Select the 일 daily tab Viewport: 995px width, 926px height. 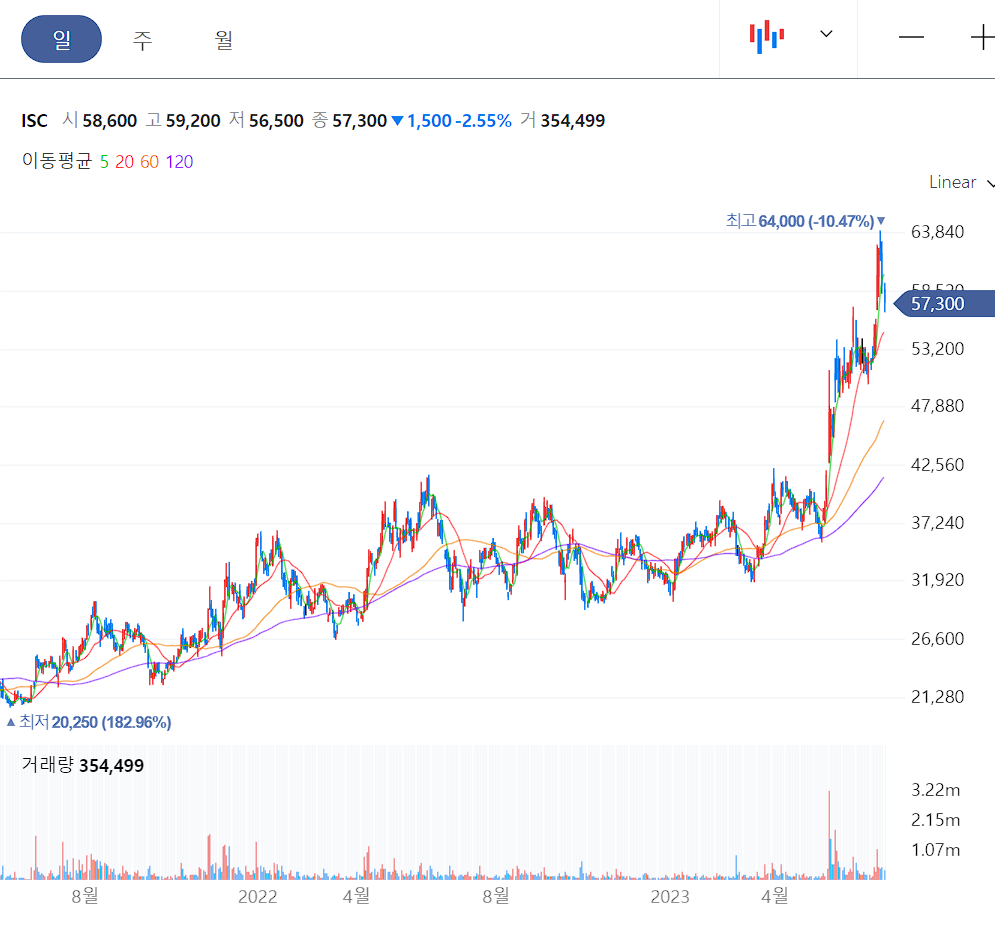[x=61, y=39]
